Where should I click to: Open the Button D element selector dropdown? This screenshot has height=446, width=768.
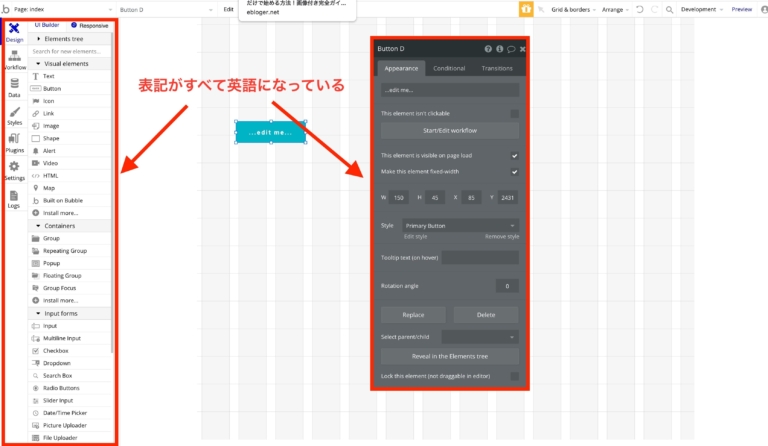(166, 9)
